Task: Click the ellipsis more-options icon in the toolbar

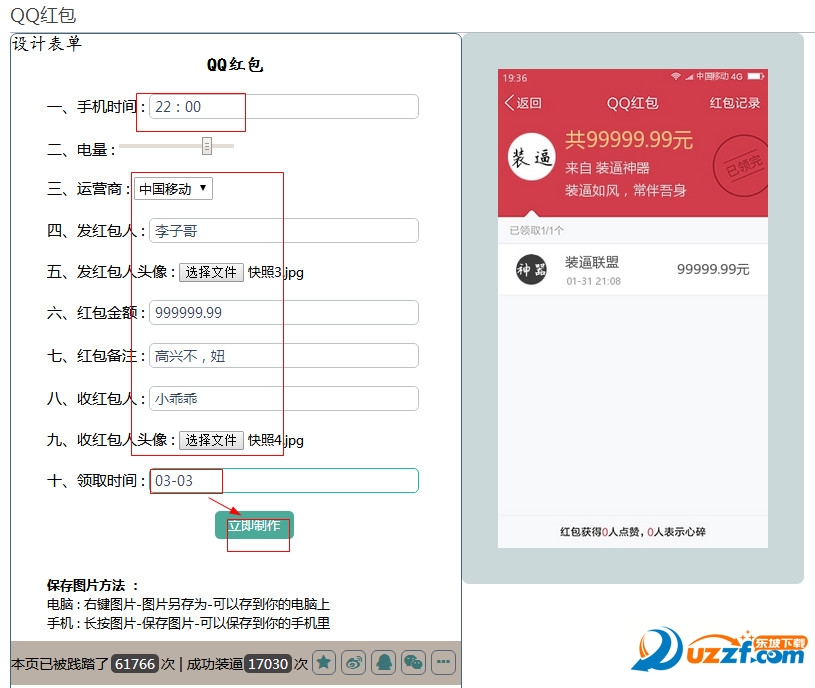Action: (443, 663)
